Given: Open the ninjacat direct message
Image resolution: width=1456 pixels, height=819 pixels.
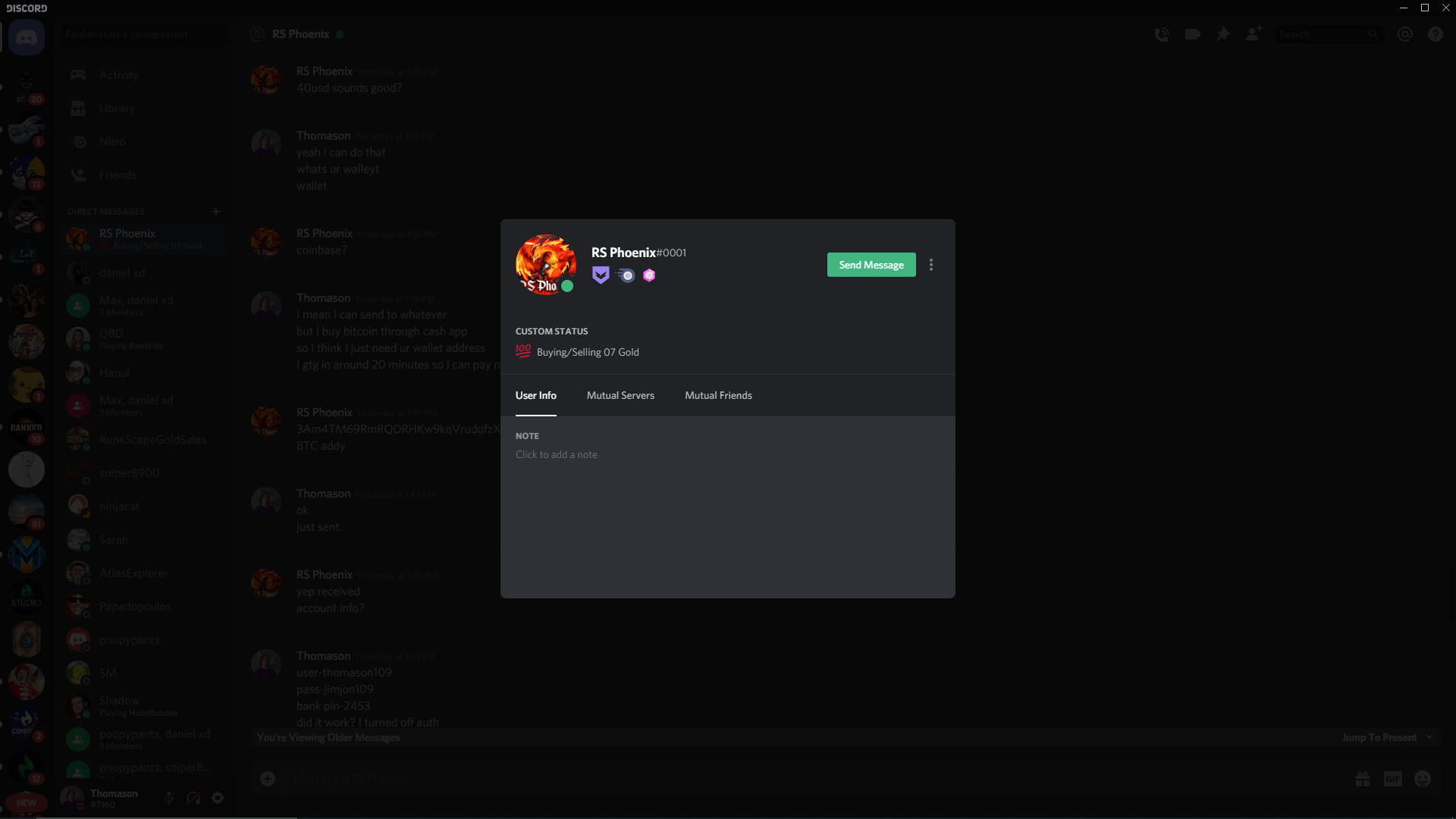Looking at the screenshot, I should point(144,506).
